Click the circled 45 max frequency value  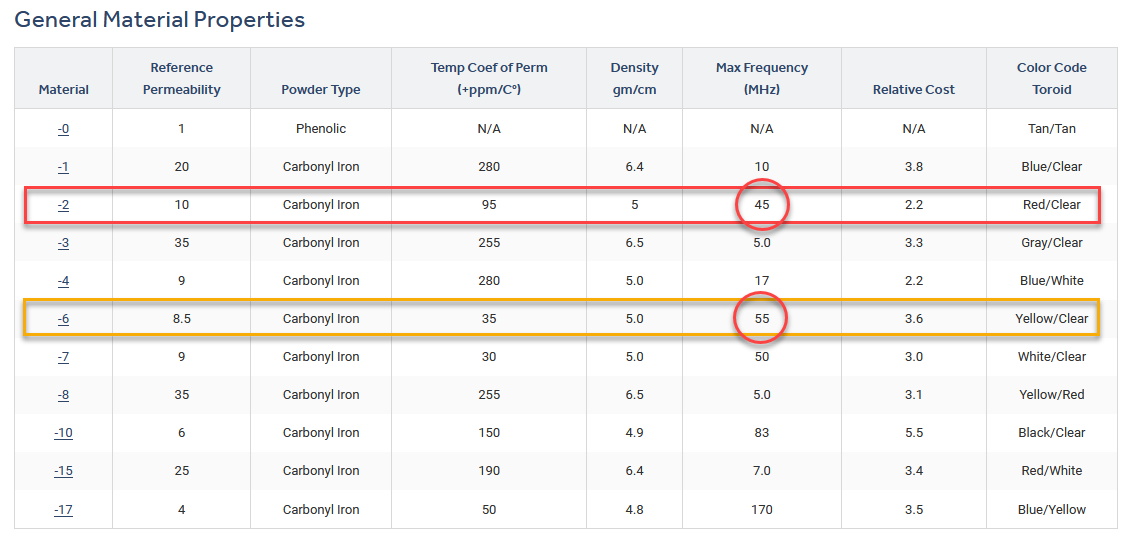click(762, 205)
